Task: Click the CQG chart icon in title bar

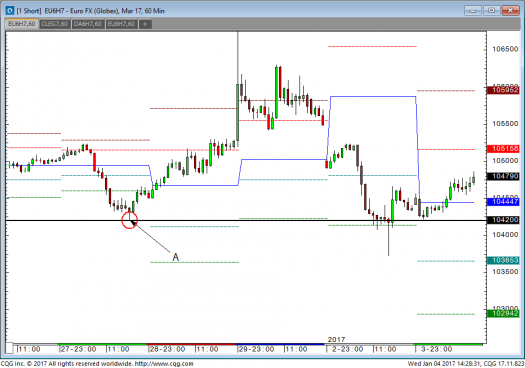Action: [x=10, y=10]
